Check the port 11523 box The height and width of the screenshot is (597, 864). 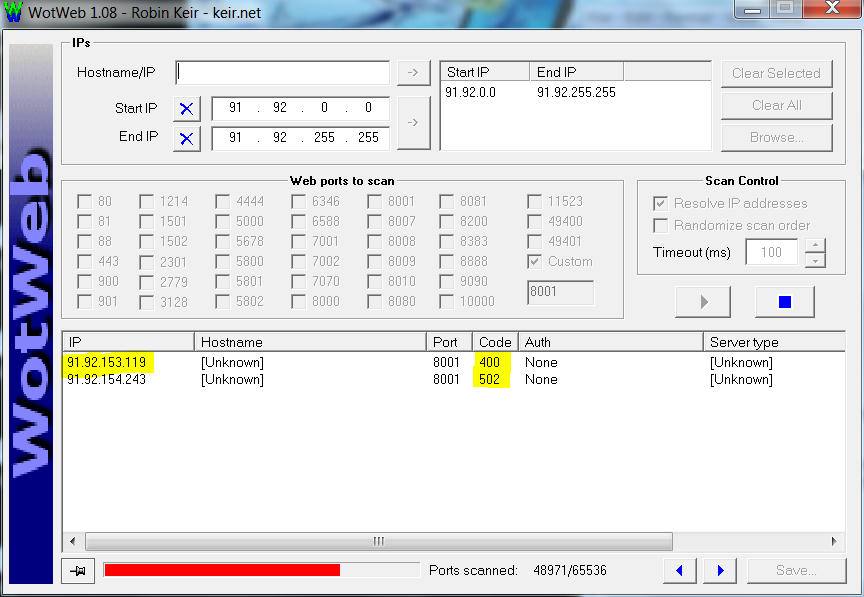tap(534, 201)
